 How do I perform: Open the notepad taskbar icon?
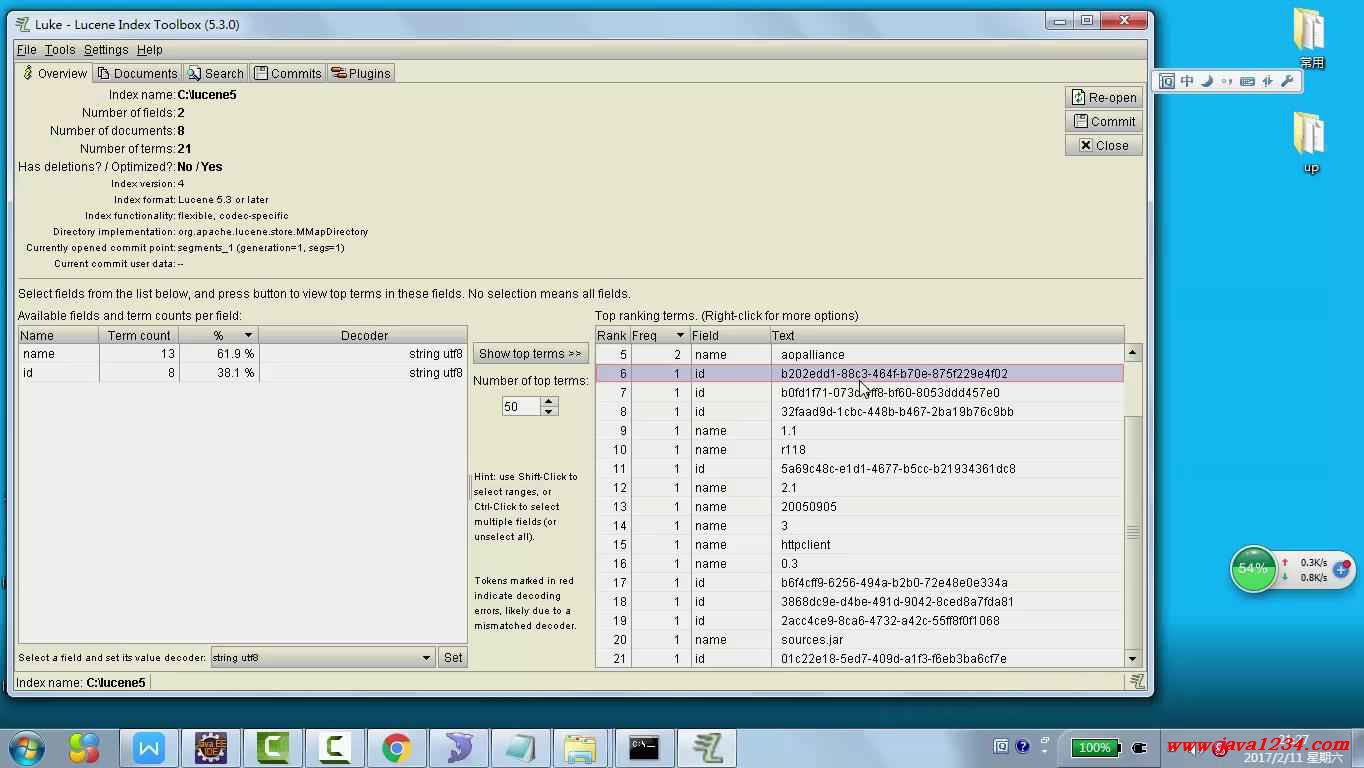coord(521,747)
